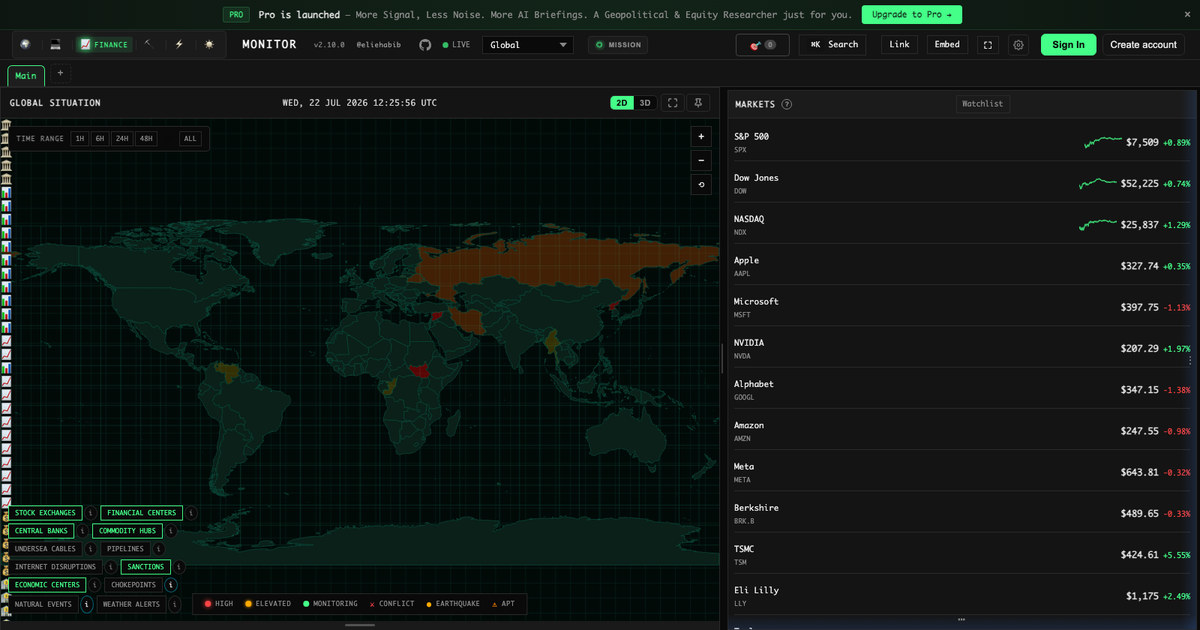Open info icon beside Weather Alerts
The image size is (1200, 630).
tap(175, 604)
